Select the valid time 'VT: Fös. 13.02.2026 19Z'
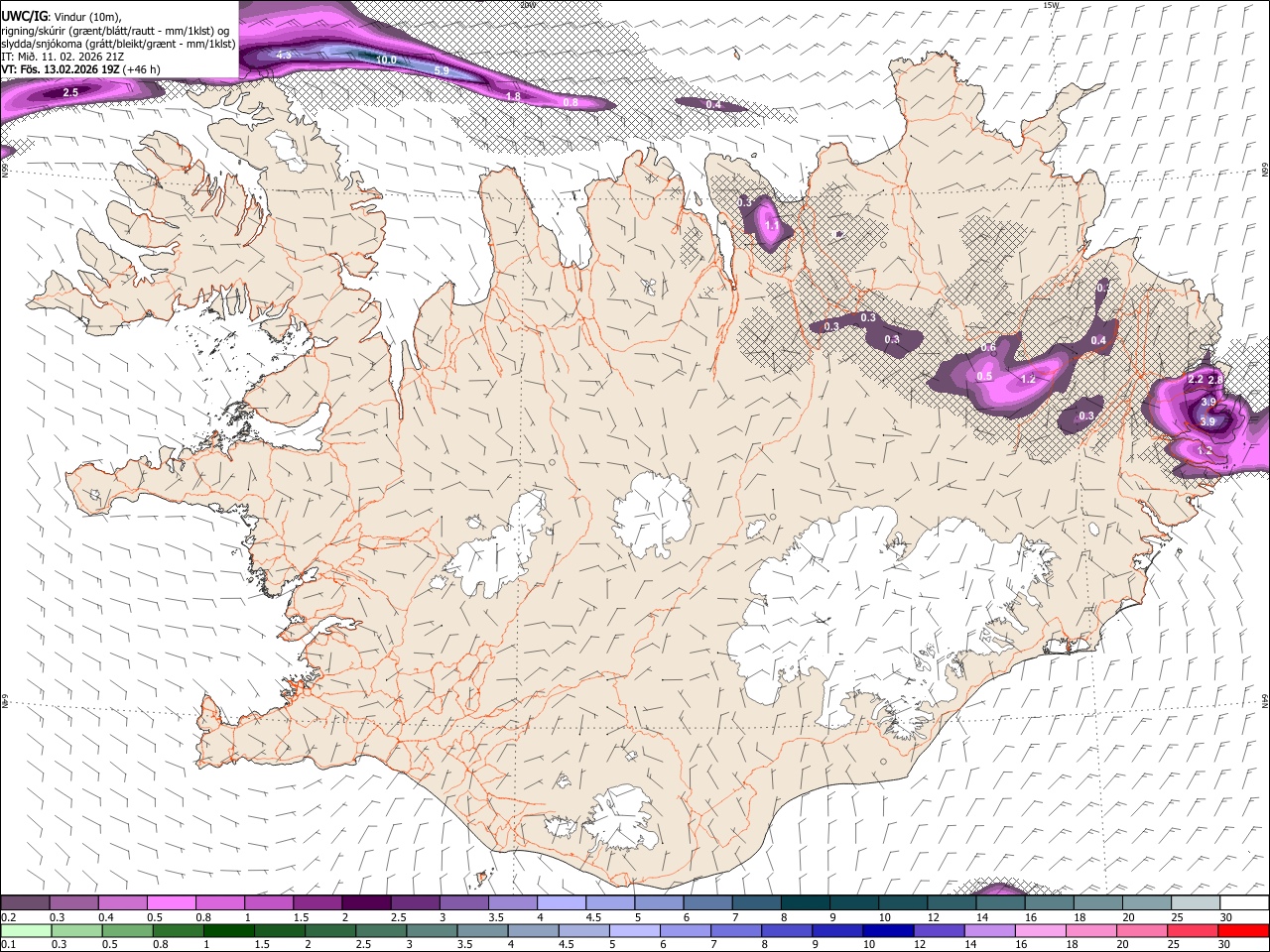Viewport: 1270px width, 952px height. pyautogui.click(x=61, y=70)
